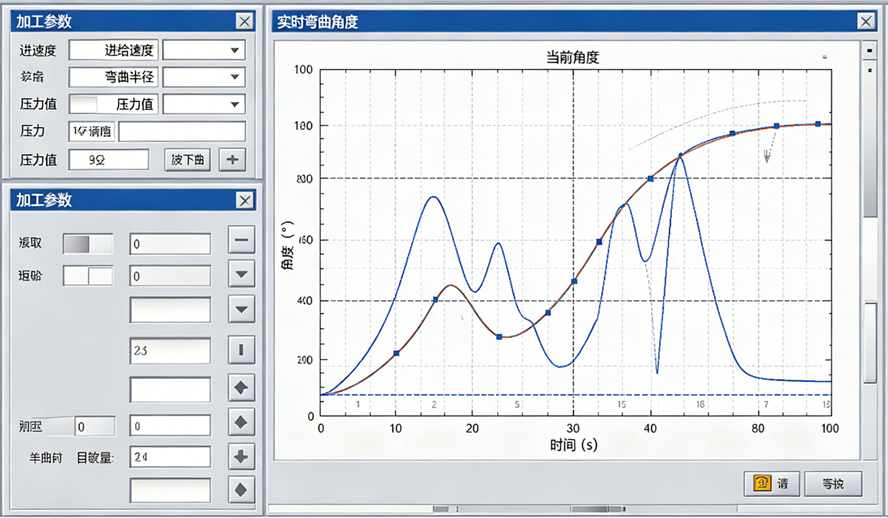The image size is (888, 518).
Task: Click the chart data point at 40 seconds
Action: coord(650,179)
